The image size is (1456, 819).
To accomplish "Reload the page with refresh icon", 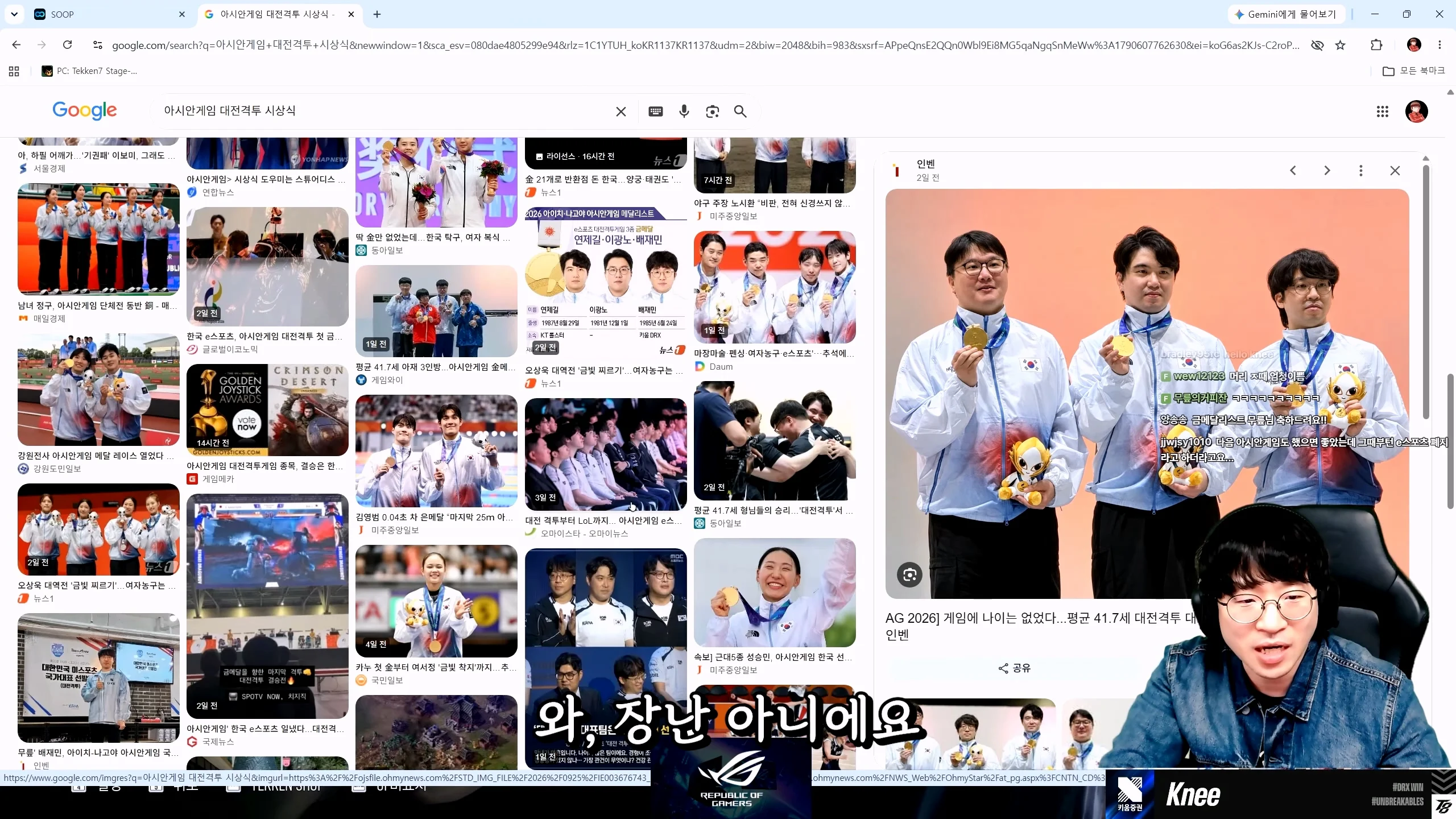I will pyautogui.click(x=67, y=45).
